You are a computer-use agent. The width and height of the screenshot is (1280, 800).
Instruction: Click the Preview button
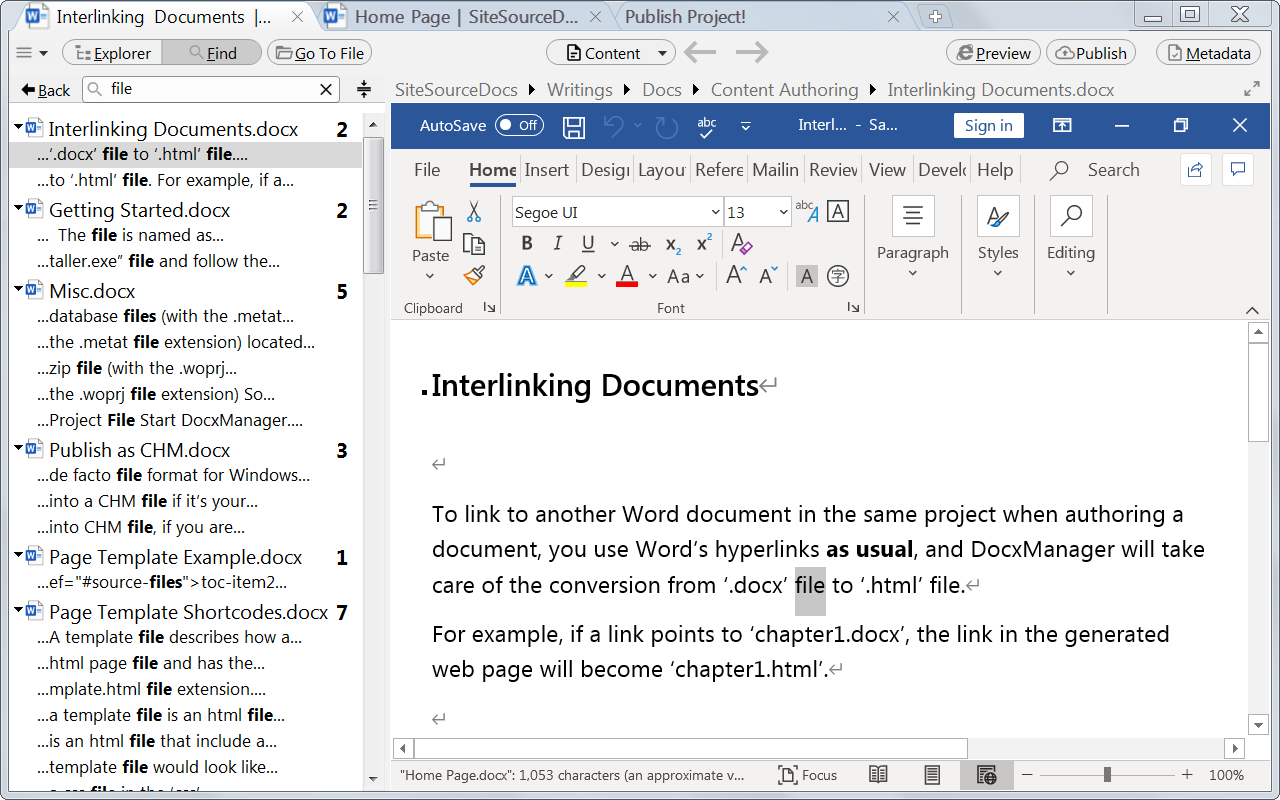click(x=993, y=53)
